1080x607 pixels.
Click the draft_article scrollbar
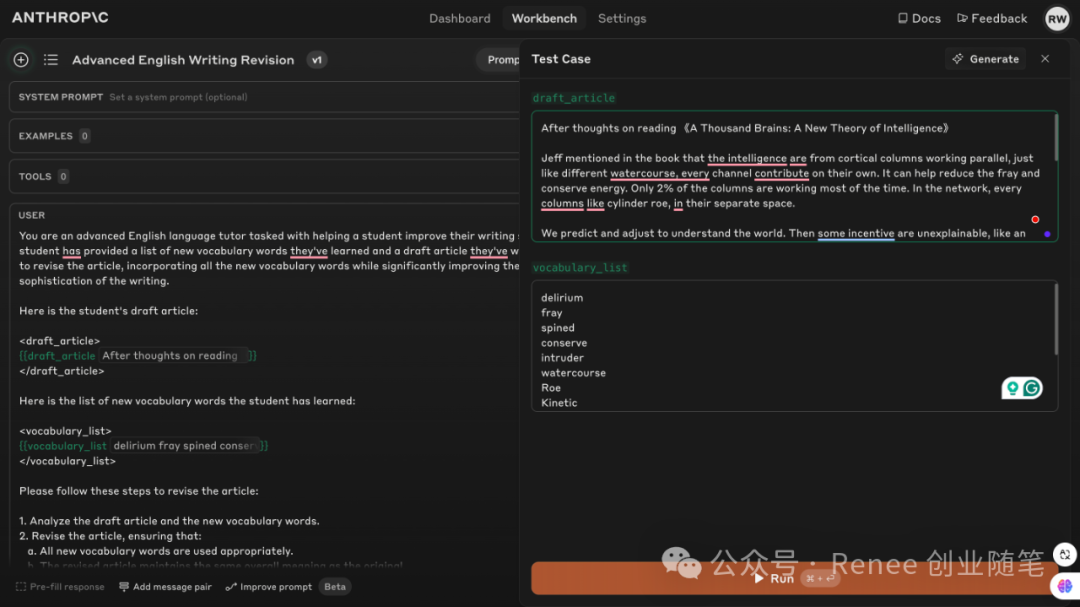coord(1055,138)
